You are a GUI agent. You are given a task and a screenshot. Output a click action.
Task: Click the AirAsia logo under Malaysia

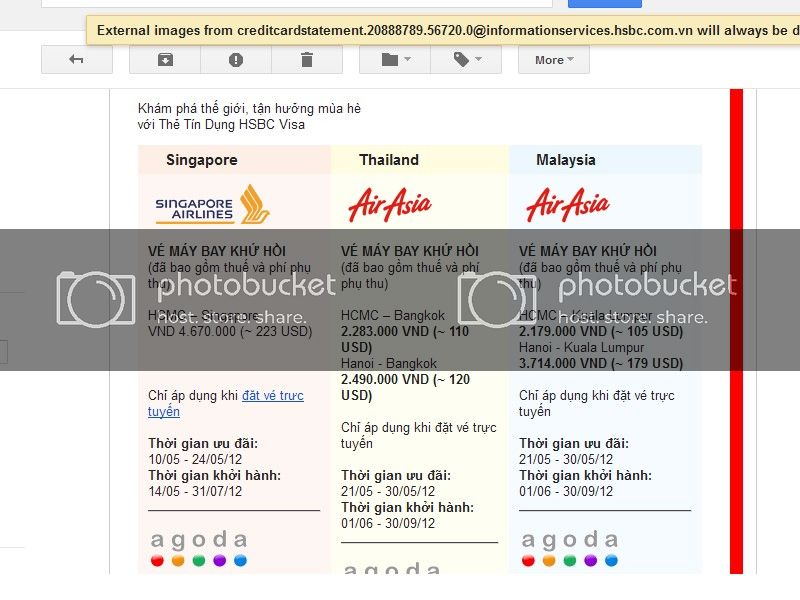[567, 205]
